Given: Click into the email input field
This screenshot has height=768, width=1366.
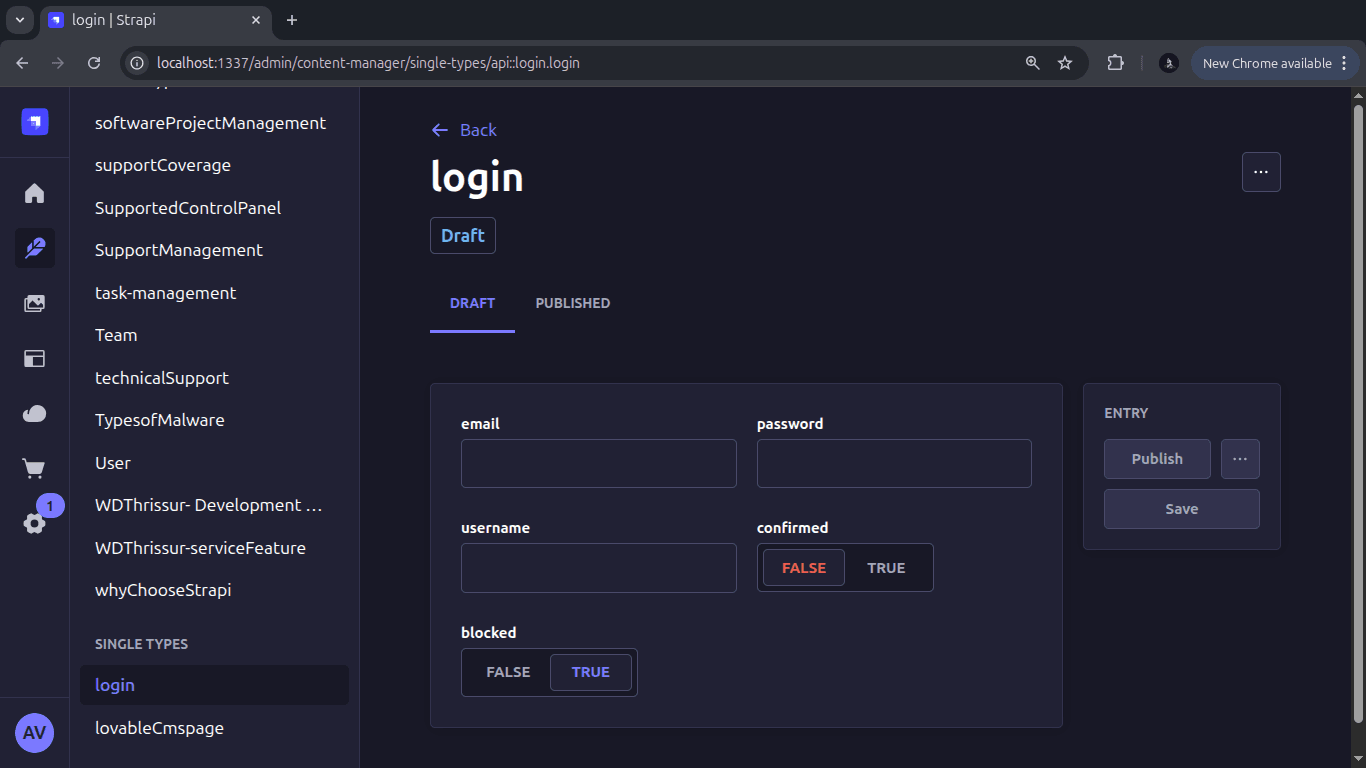Looking at the screenshot, I should (598, 464).
